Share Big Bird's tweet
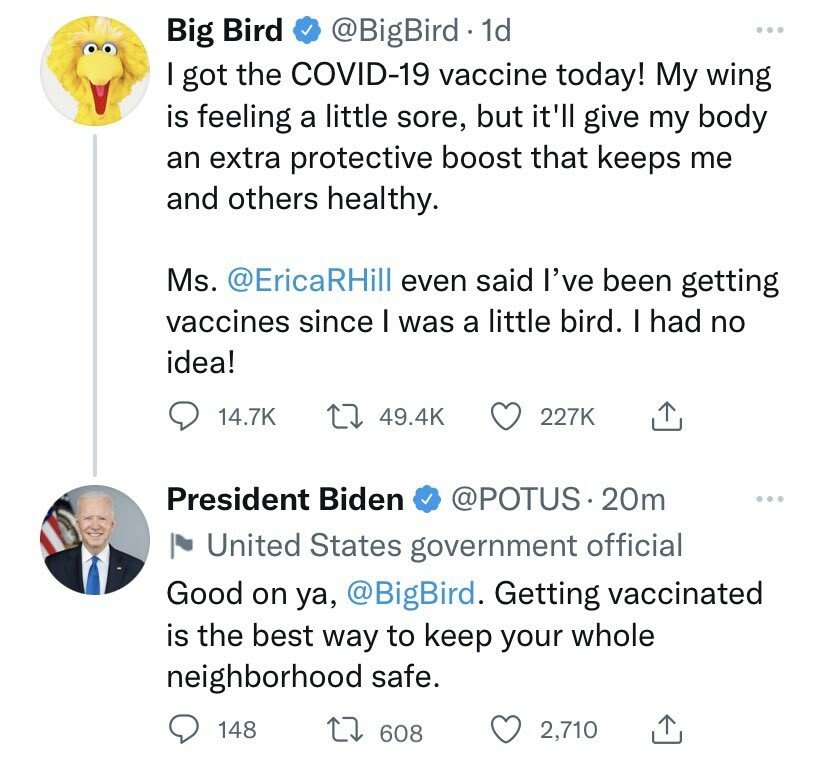Viewport: 828px width, 763px height. [666, 416]
